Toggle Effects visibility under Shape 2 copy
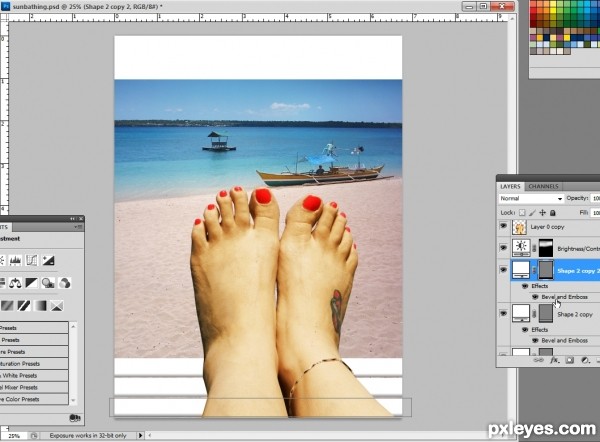600x442 pixels. [525, 329]
